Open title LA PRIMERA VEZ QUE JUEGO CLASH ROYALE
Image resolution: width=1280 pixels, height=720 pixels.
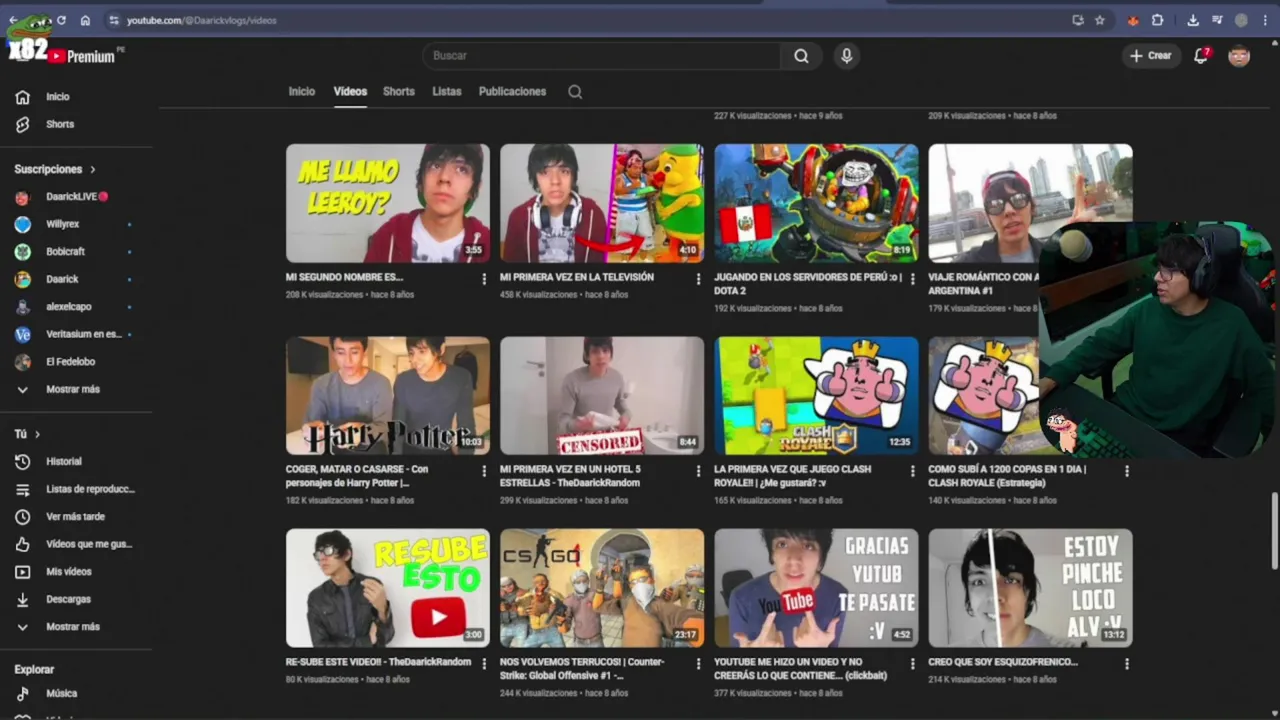tap(792, 476)
